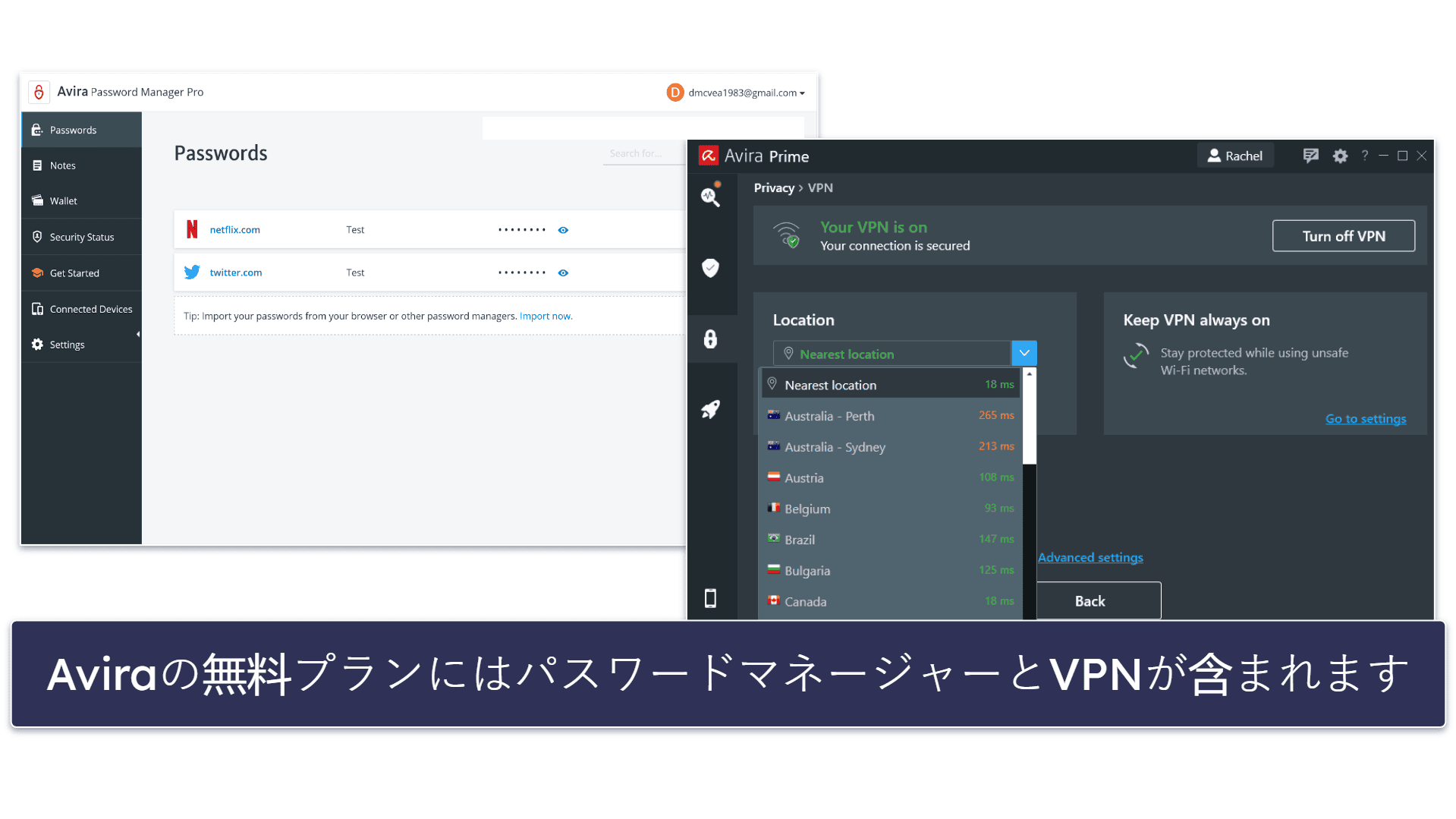Click the location list scrollbar thumb
This screenshot has height=819, width=1456.
click(x=1029, y=421)
